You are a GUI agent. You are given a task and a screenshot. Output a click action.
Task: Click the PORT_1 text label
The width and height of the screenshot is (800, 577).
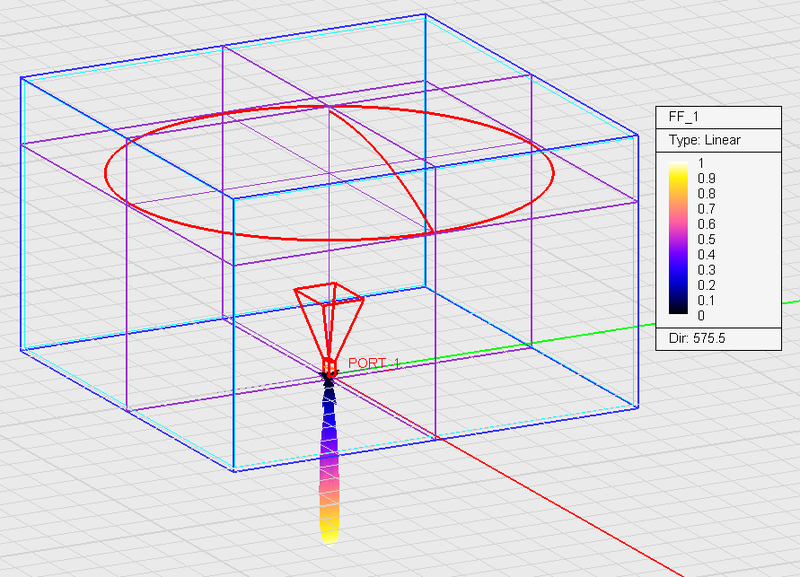click(375, 363)
